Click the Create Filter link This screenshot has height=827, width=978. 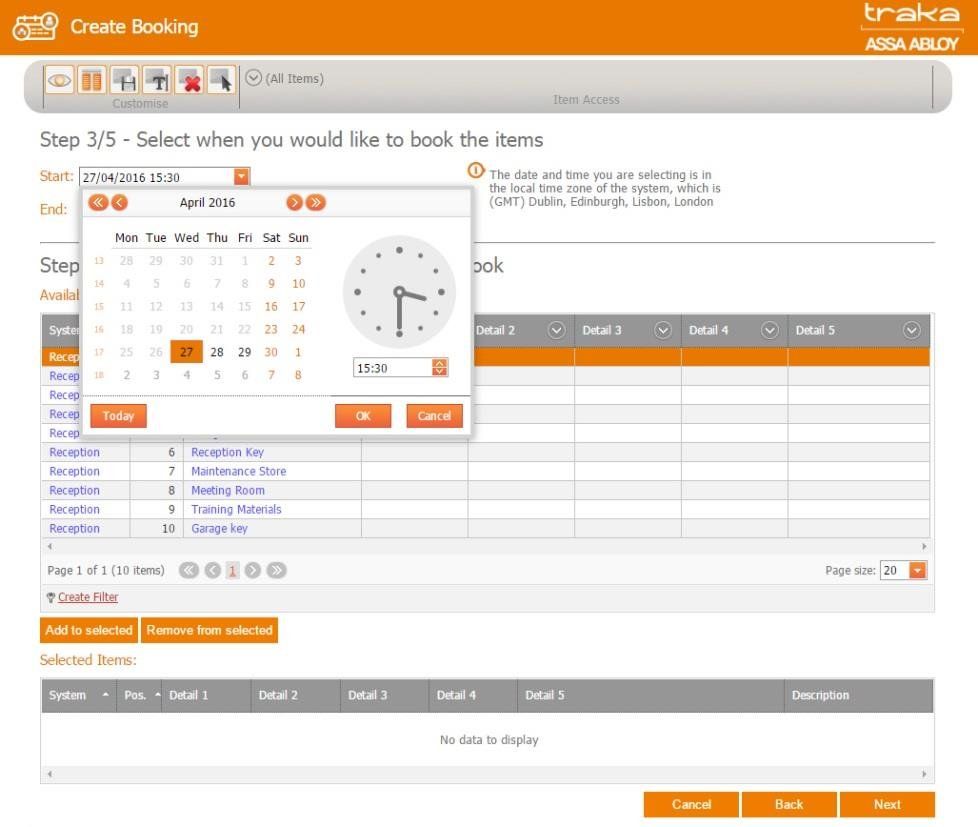point(88,597)
